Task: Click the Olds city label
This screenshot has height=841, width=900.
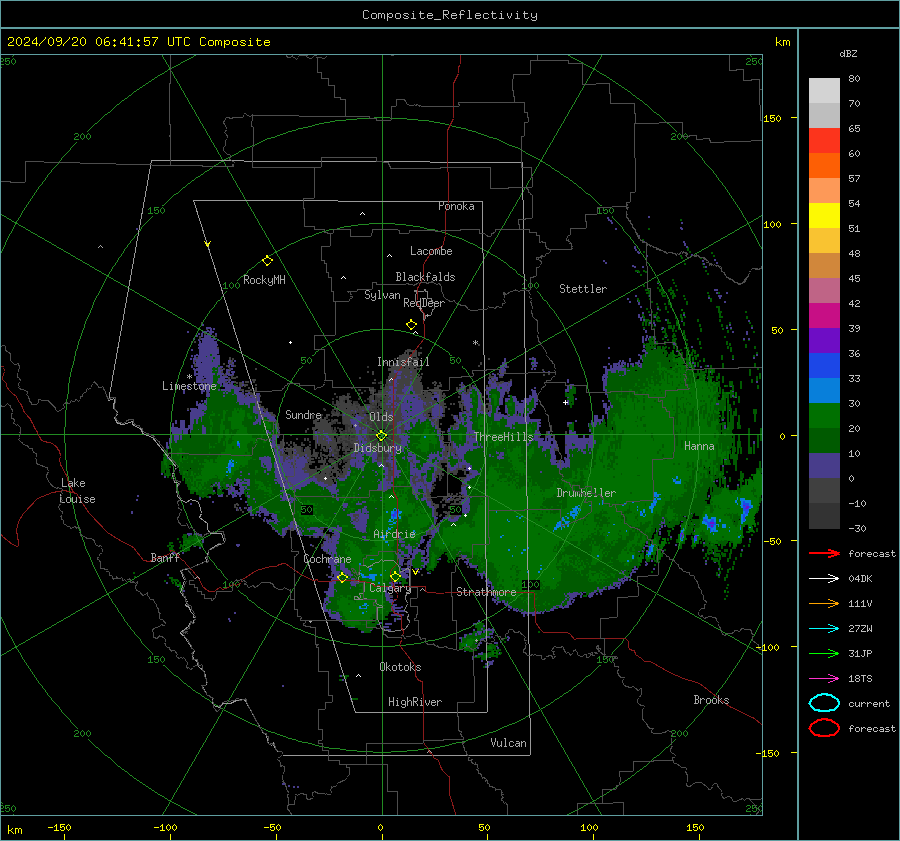Action: pos(381,417)
